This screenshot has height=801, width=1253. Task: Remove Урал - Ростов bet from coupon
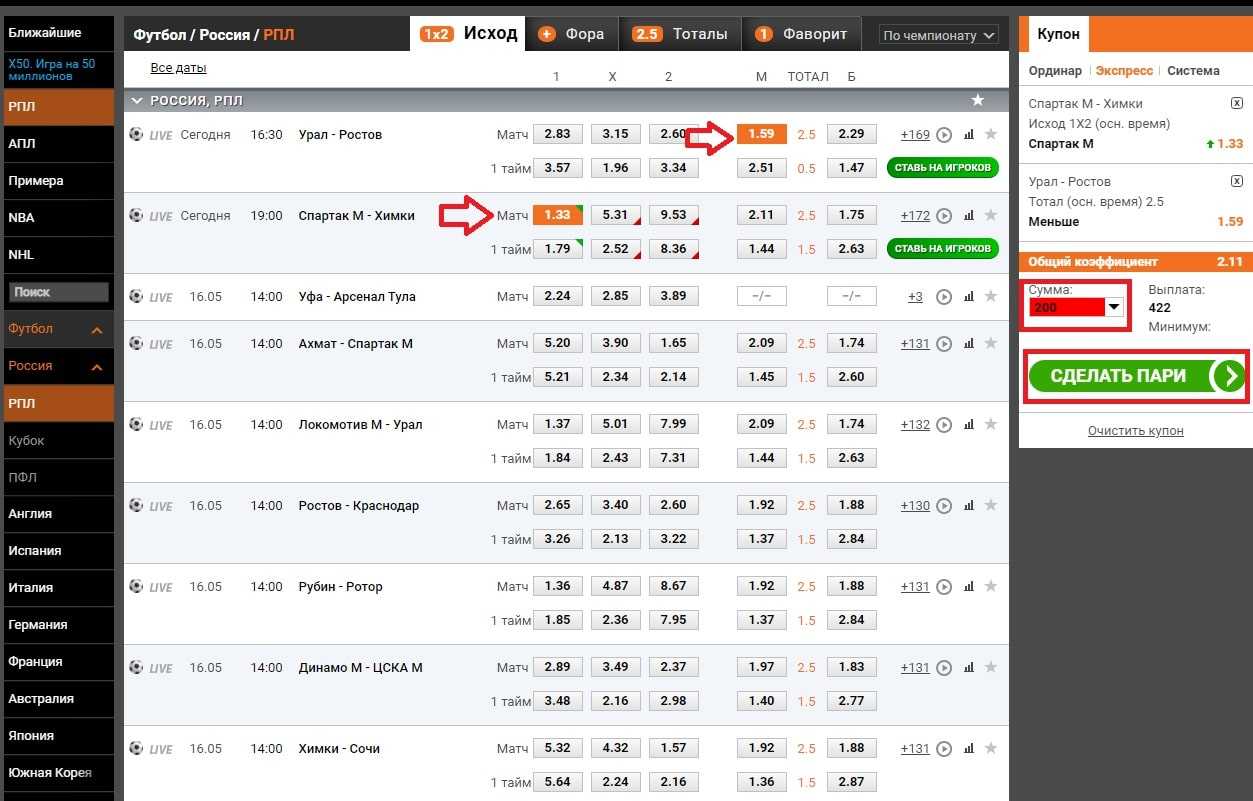point(1237,181)
